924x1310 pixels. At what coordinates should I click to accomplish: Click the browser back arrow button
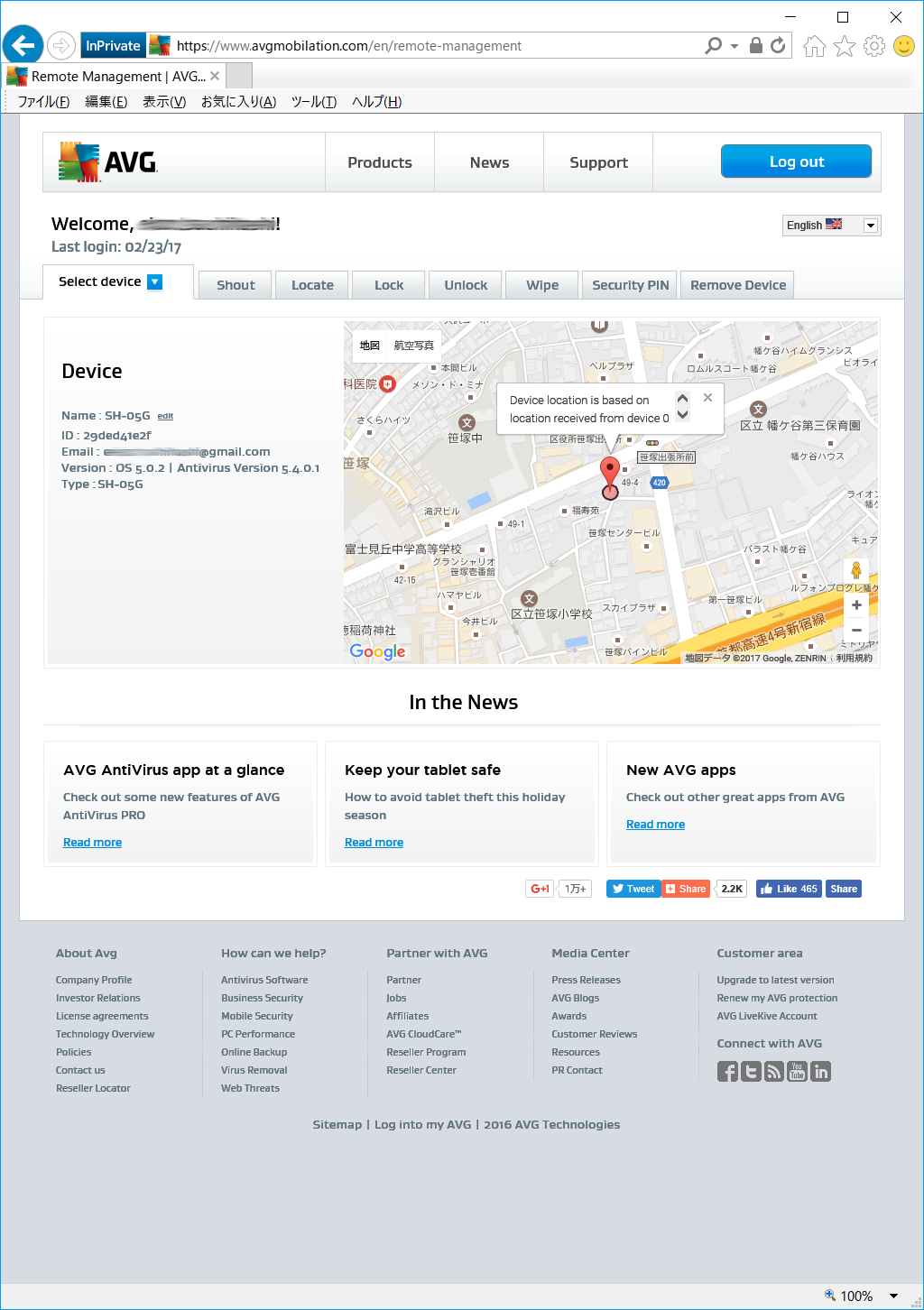[x=23, y=45]
